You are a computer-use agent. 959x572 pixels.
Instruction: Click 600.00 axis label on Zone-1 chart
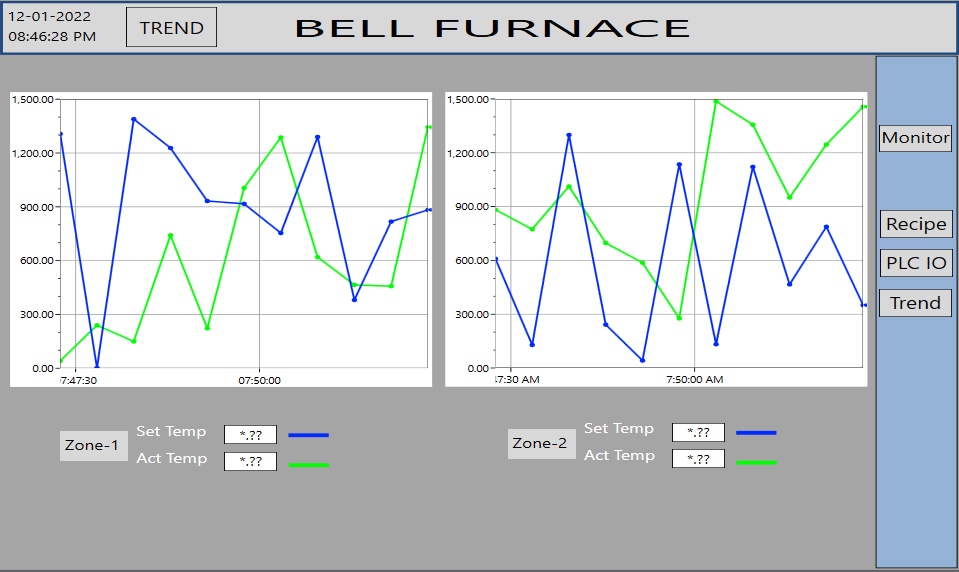pos(37,261)
